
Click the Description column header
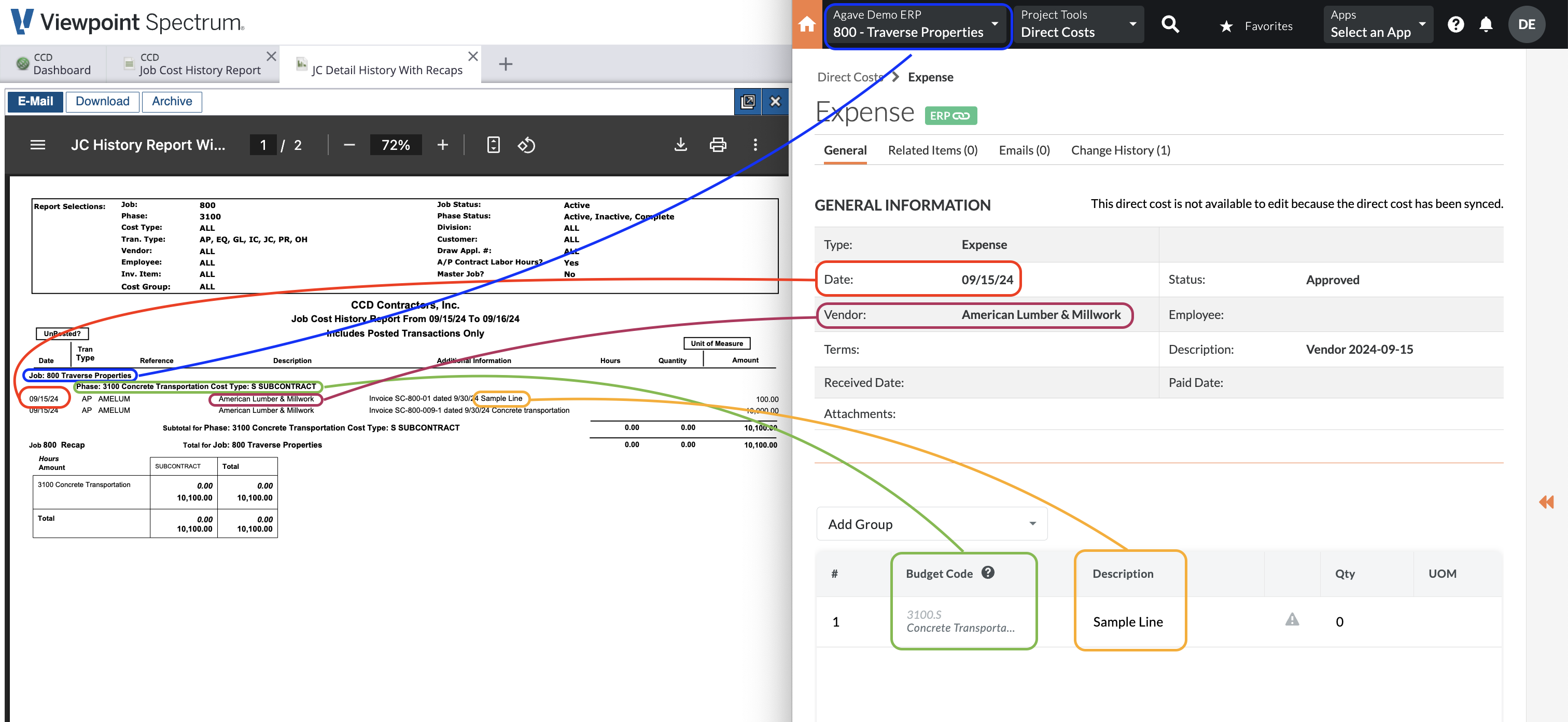pos(1123,574)
